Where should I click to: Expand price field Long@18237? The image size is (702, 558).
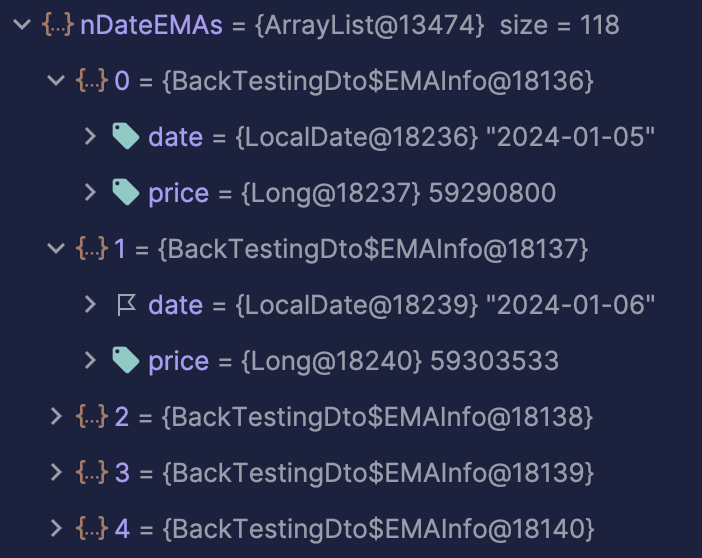90,193
